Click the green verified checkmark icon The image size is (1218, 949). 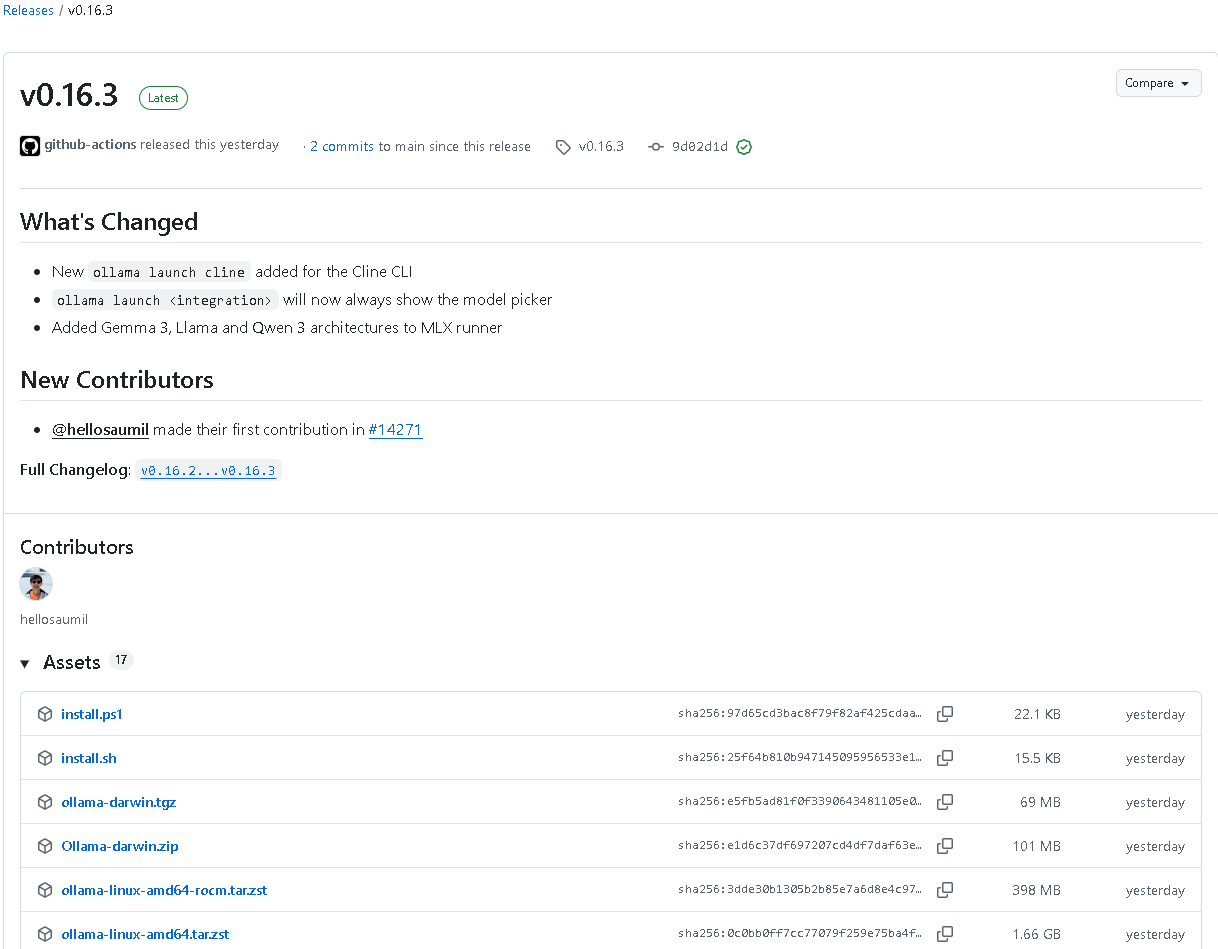pyautogui.click(x=744, y=147)
